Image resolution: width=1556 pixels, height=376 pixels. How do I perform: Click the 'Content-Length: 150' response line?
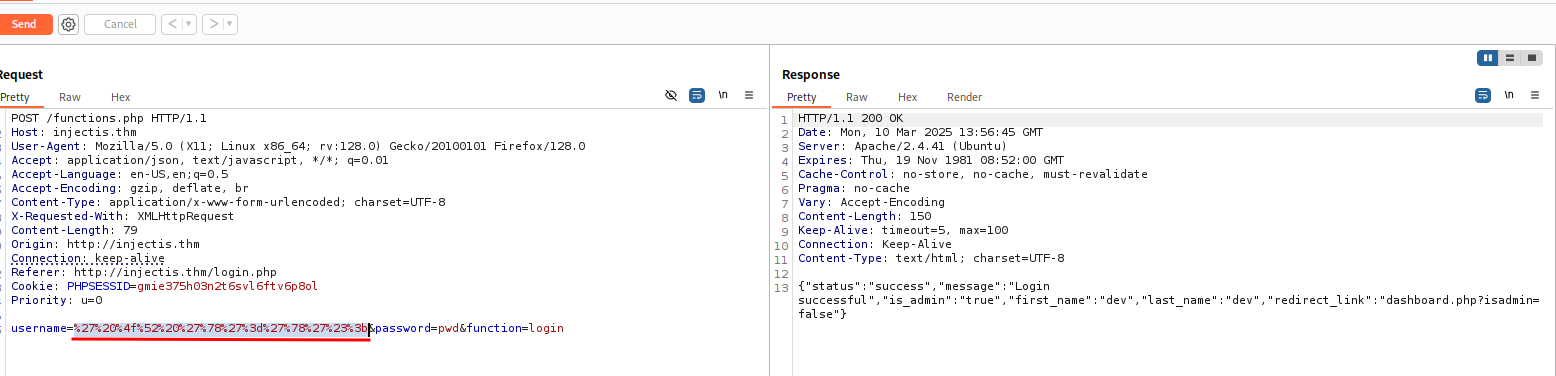[x=864, y=216]
